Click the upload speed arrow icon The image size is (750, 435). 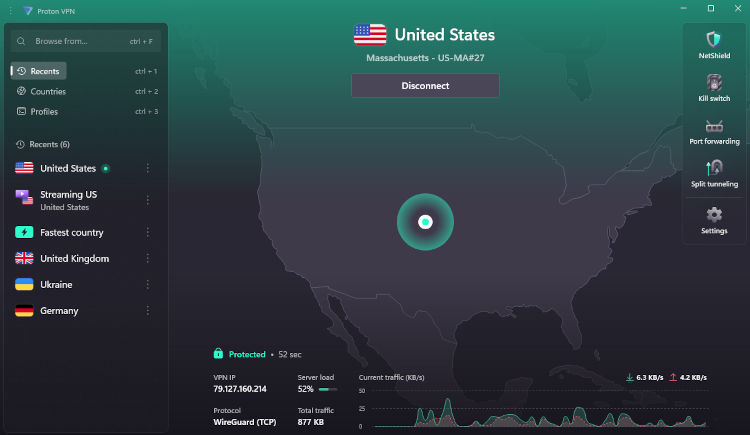pos(673,377)
